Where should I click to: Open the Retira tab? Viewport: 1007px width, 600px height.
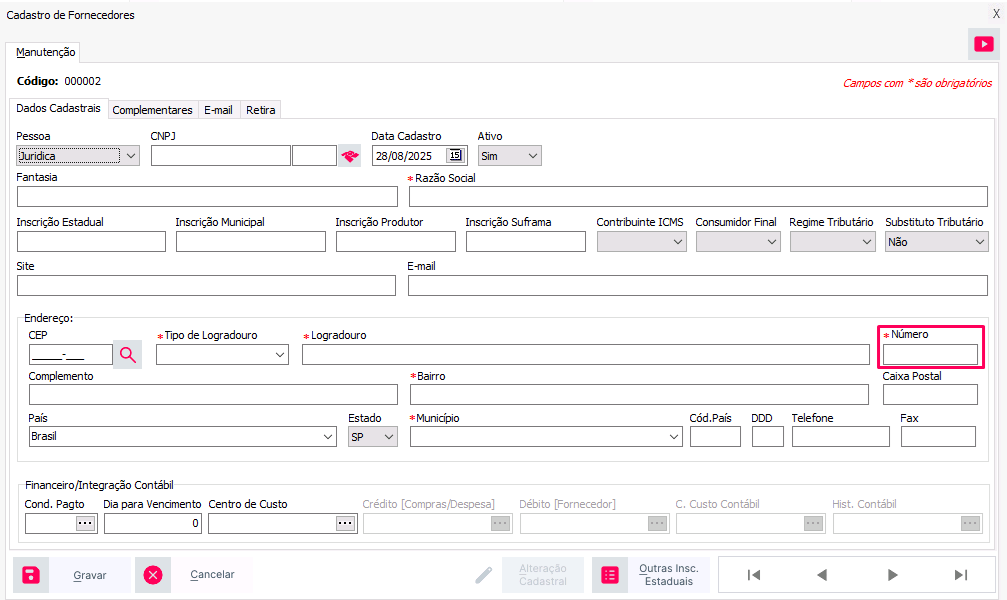pyautogui.click(x=261, y=110)
